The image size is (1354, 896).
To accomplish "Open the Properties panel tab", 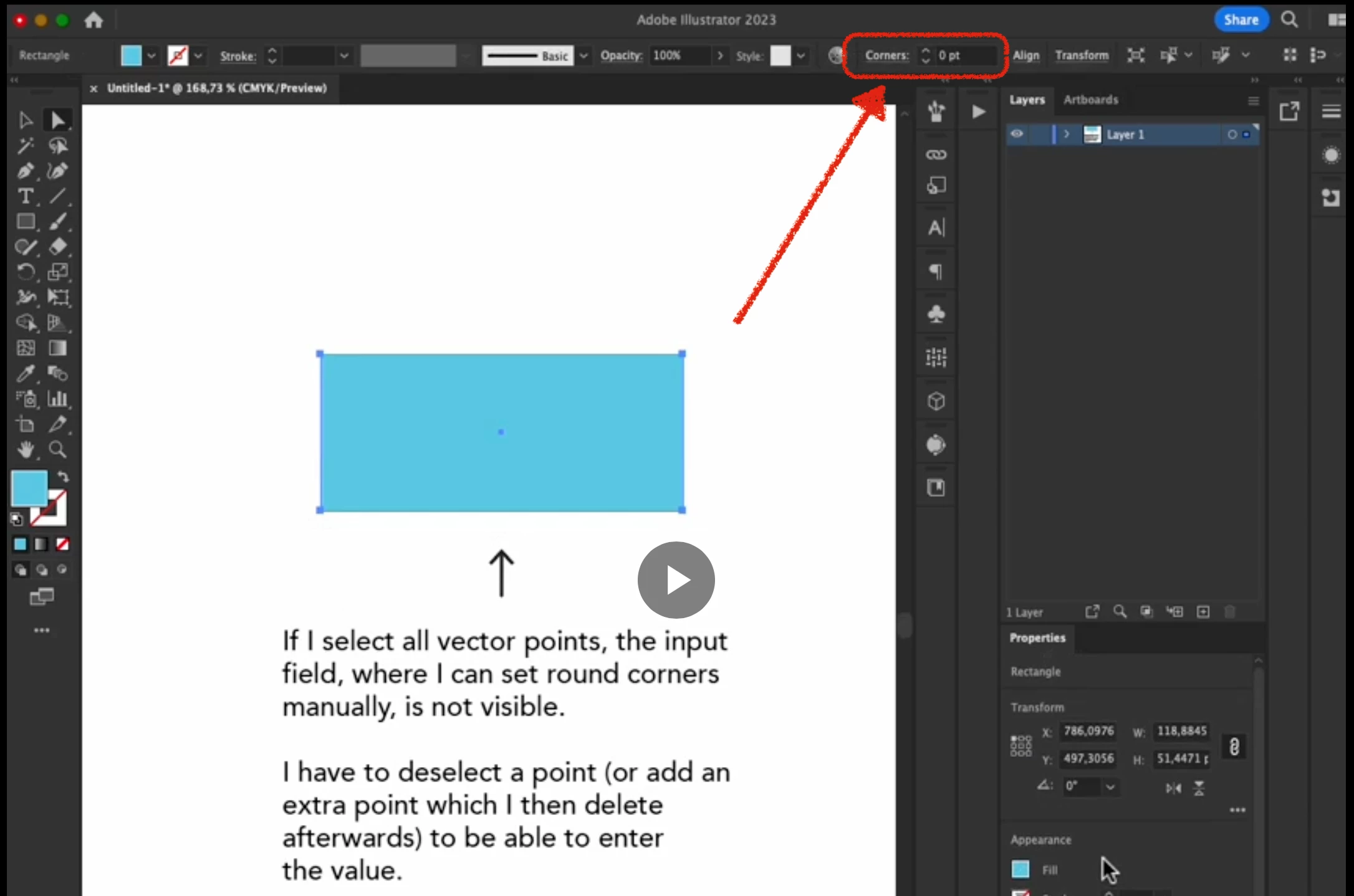I will click(x=1037, y=638).
